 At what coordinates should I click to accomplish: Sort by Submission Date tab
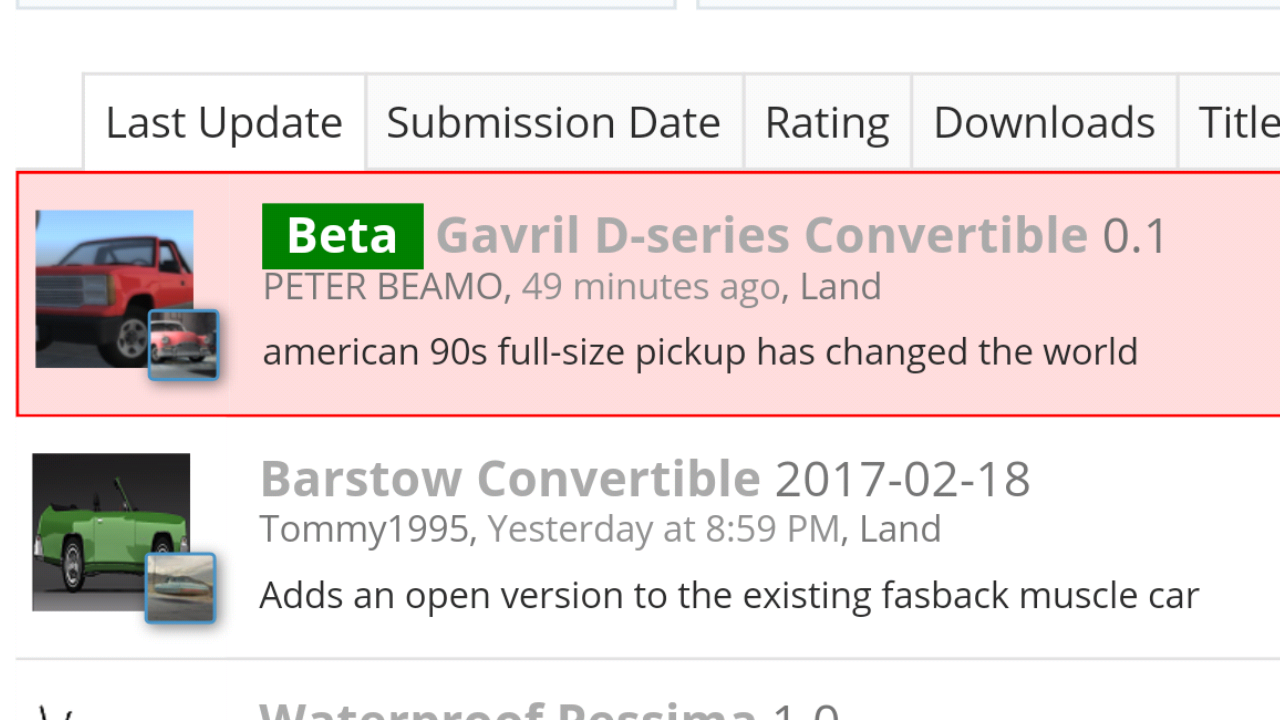[x=554, y=122]
